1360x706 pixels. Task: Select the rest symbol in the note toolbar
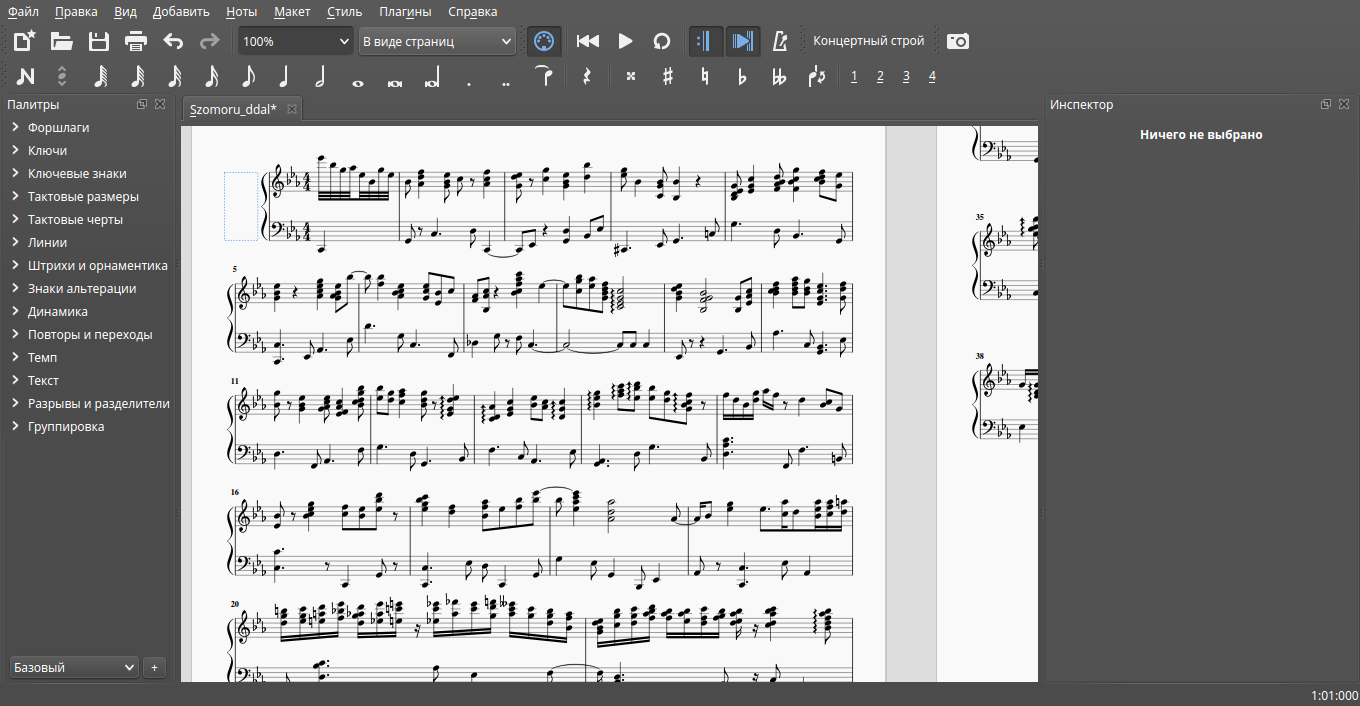586,77
